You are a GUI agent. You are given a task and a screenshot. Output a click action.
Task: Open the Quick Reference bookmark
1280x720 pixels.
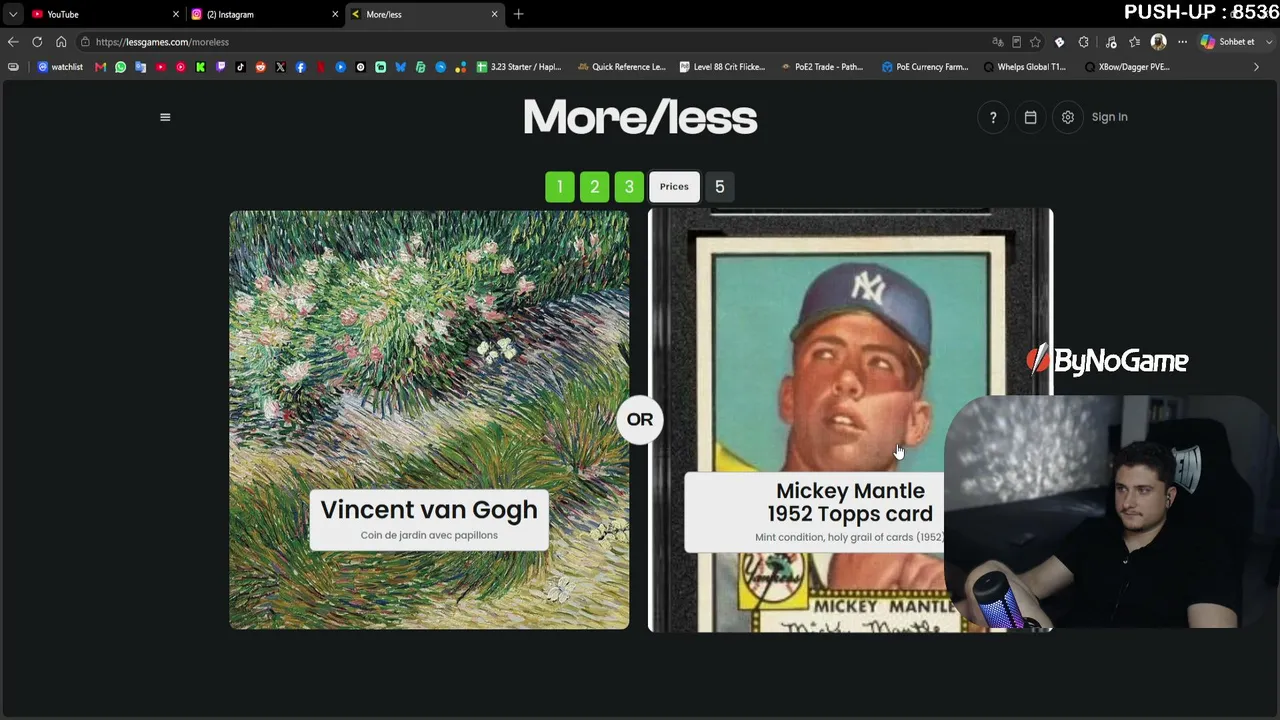coord(621,67)
